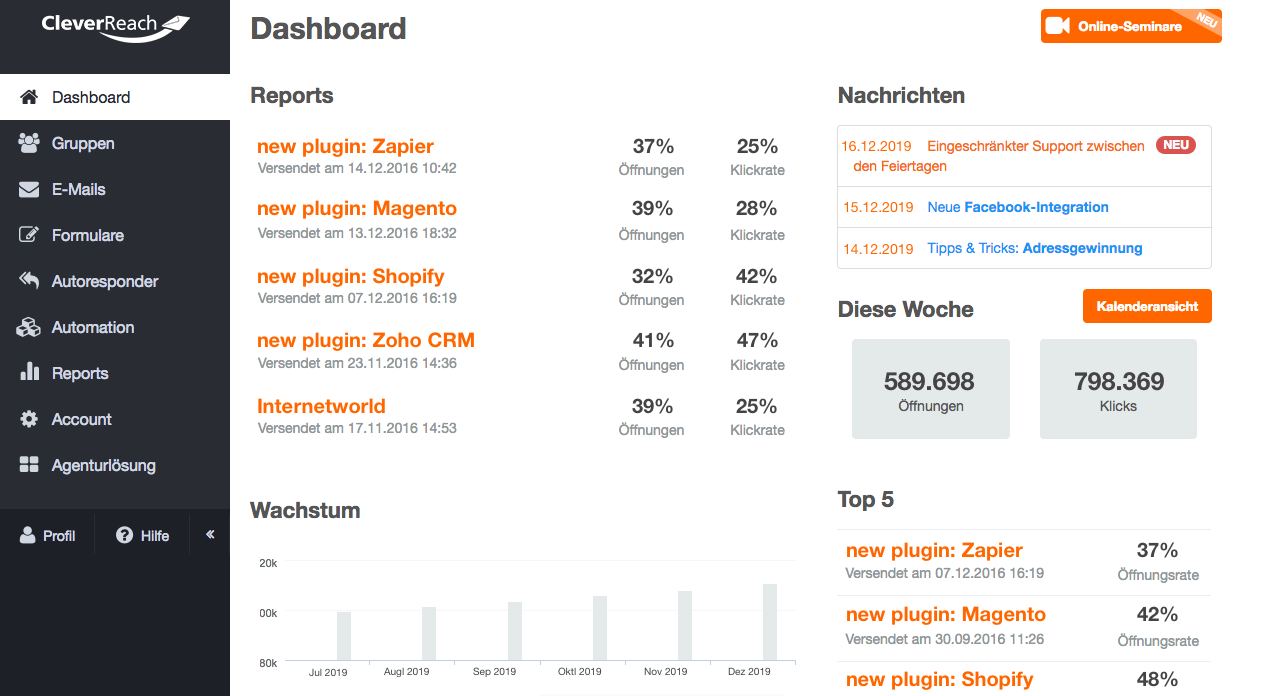Open Account via the gear icon
Image resolution: width=1262 pixels, height=696 pixels.
tap(29, 419)
